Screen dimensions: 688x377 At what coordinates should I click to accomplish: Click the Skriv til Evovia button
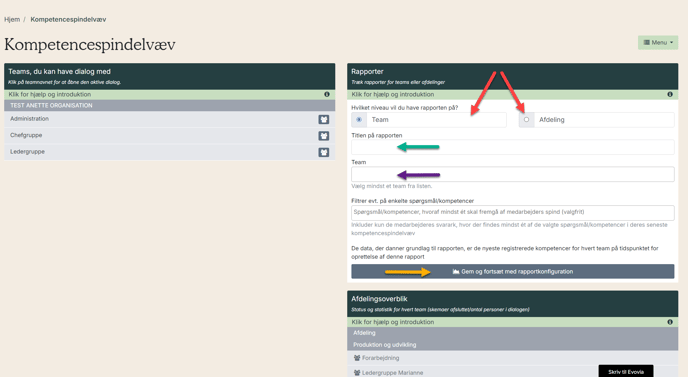[x=626, y=371]
